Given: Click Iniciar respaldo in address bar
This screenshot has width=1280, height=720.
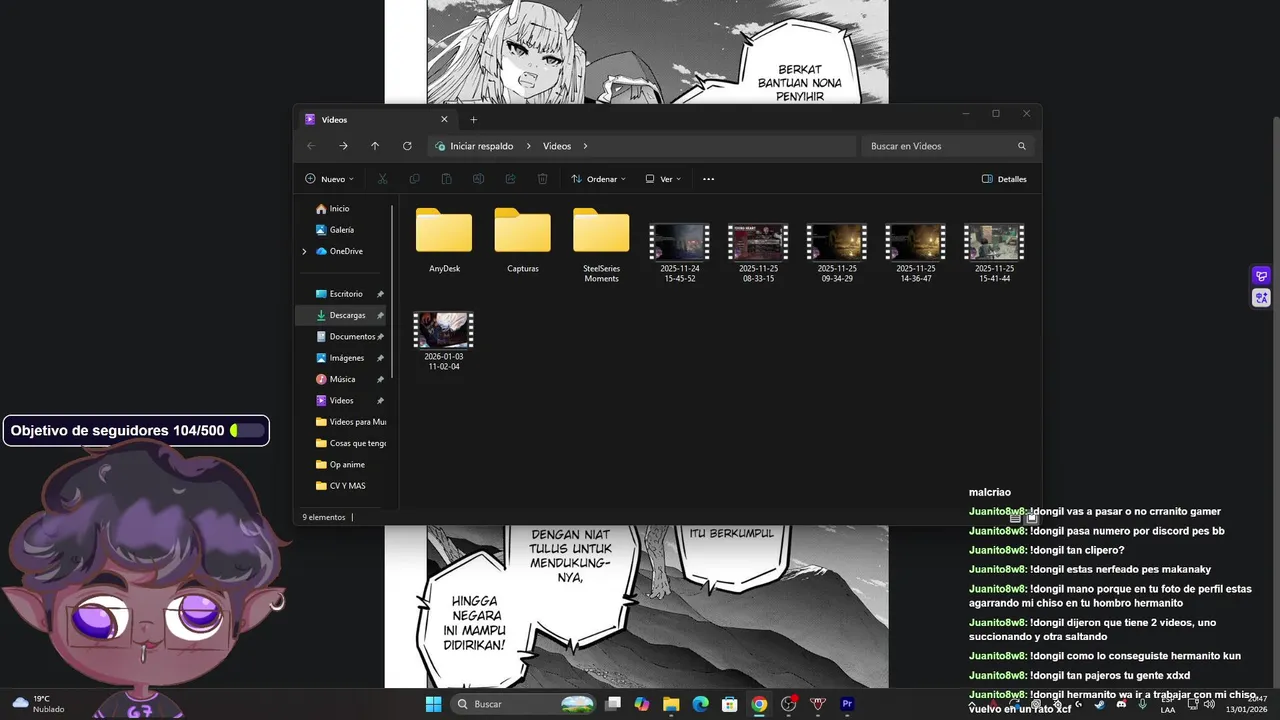Looking at the screenshot, I should (x=481, y=146).
